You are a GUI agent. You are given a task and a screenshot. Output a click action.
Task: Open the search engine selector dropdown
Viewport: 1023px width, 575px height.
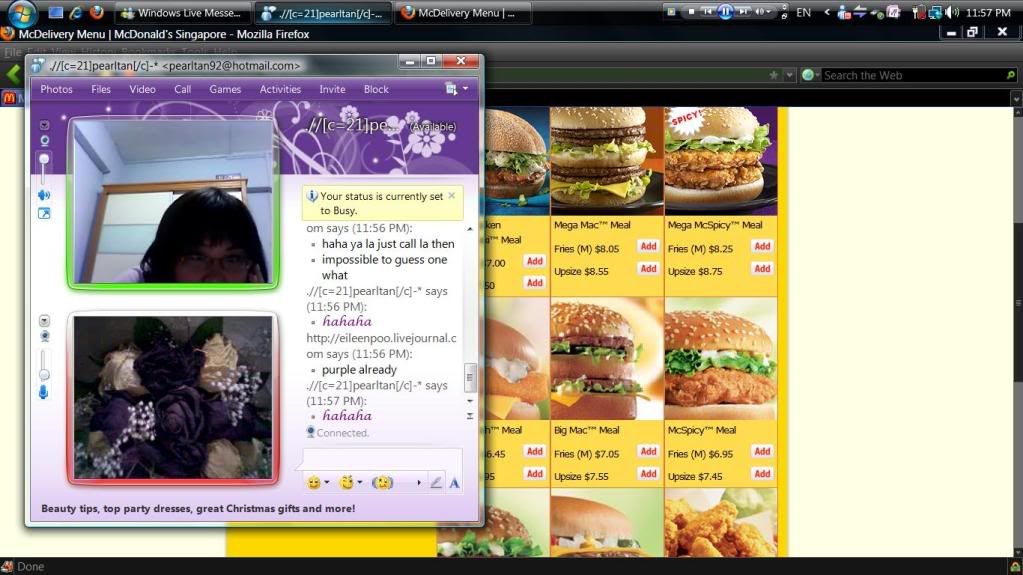coord(810,75)
